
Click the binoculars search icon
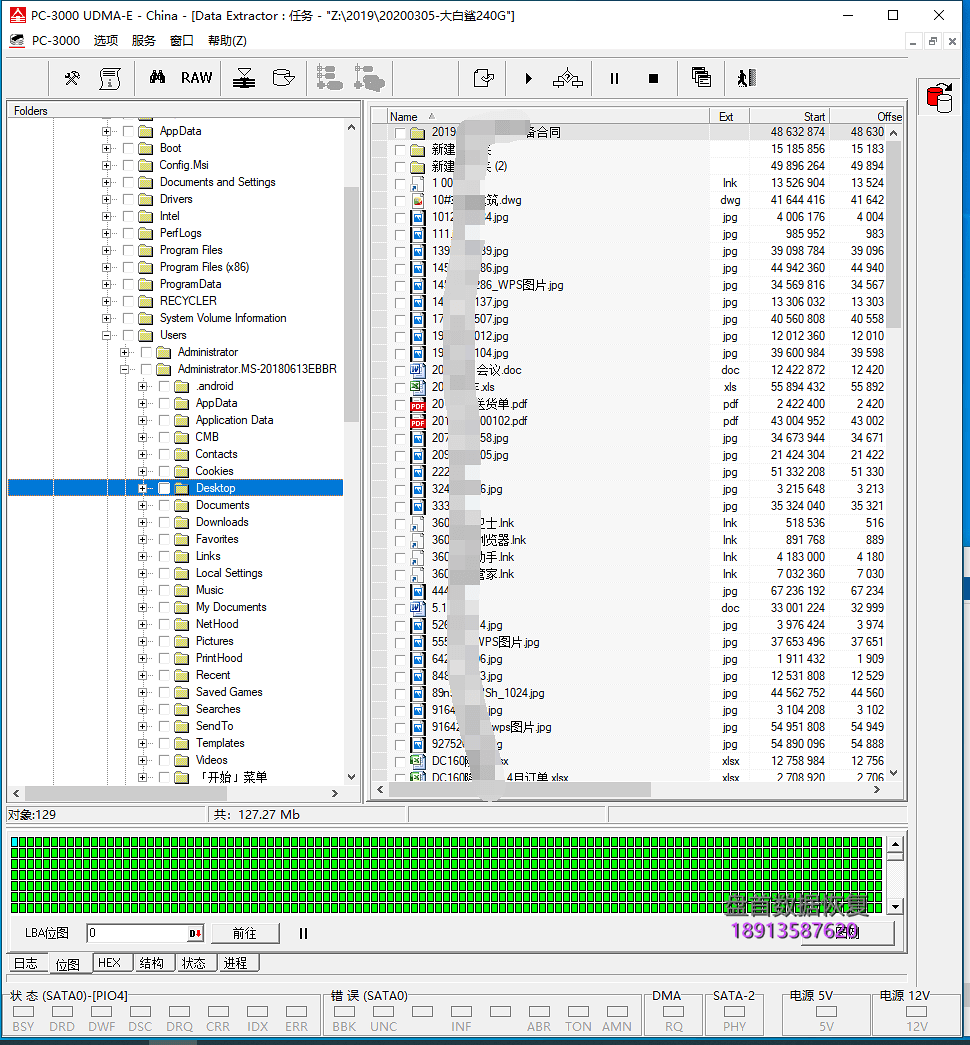157,77
